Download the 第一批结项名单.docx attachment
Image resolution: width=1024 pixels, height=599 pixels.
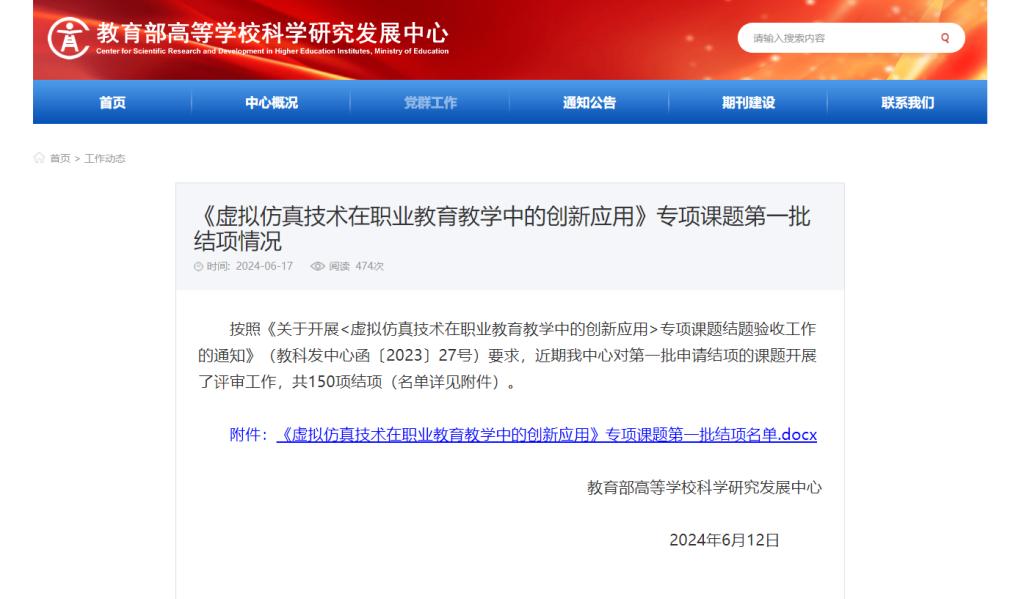click(546, 435)
